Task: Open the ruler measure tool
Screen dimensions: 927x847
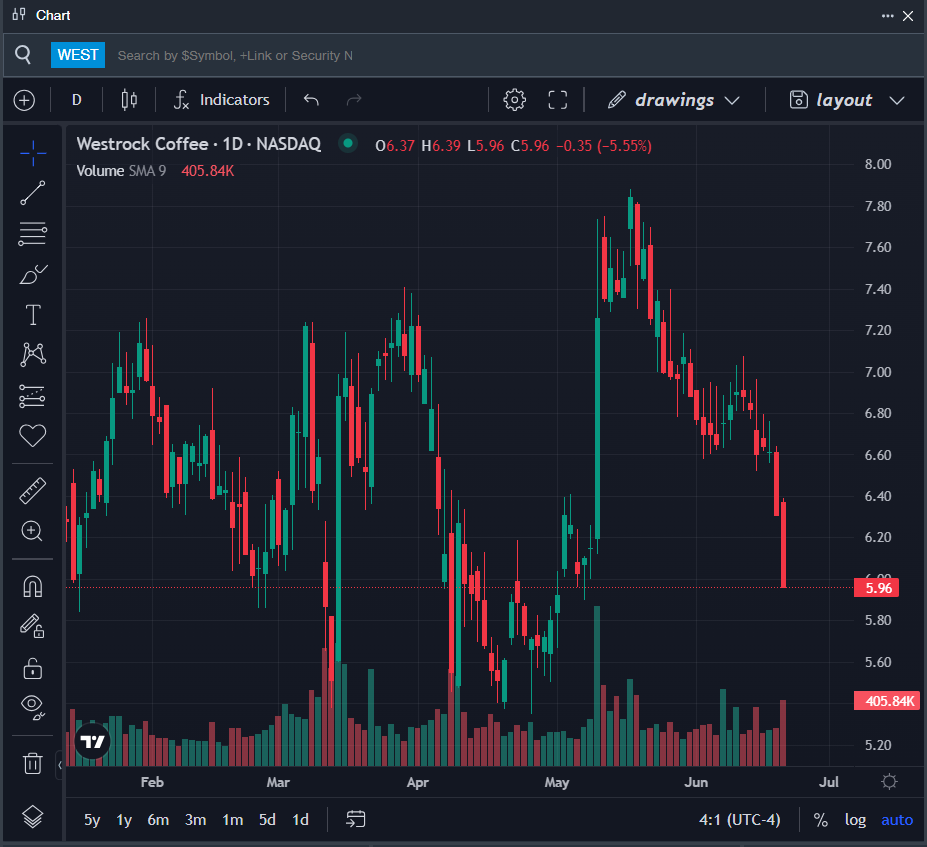Action: point(33,491)
